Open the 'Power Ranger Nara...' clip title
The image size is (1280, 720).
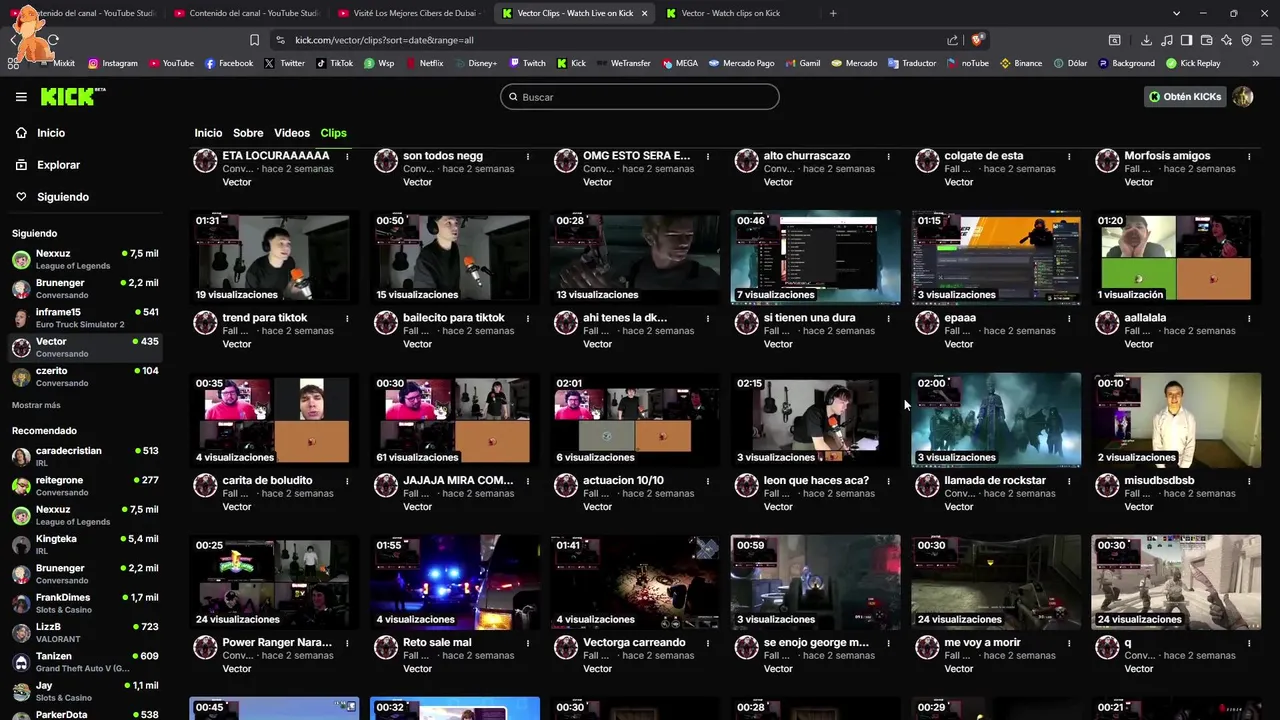pyautogui.click(x=277, y=643)
